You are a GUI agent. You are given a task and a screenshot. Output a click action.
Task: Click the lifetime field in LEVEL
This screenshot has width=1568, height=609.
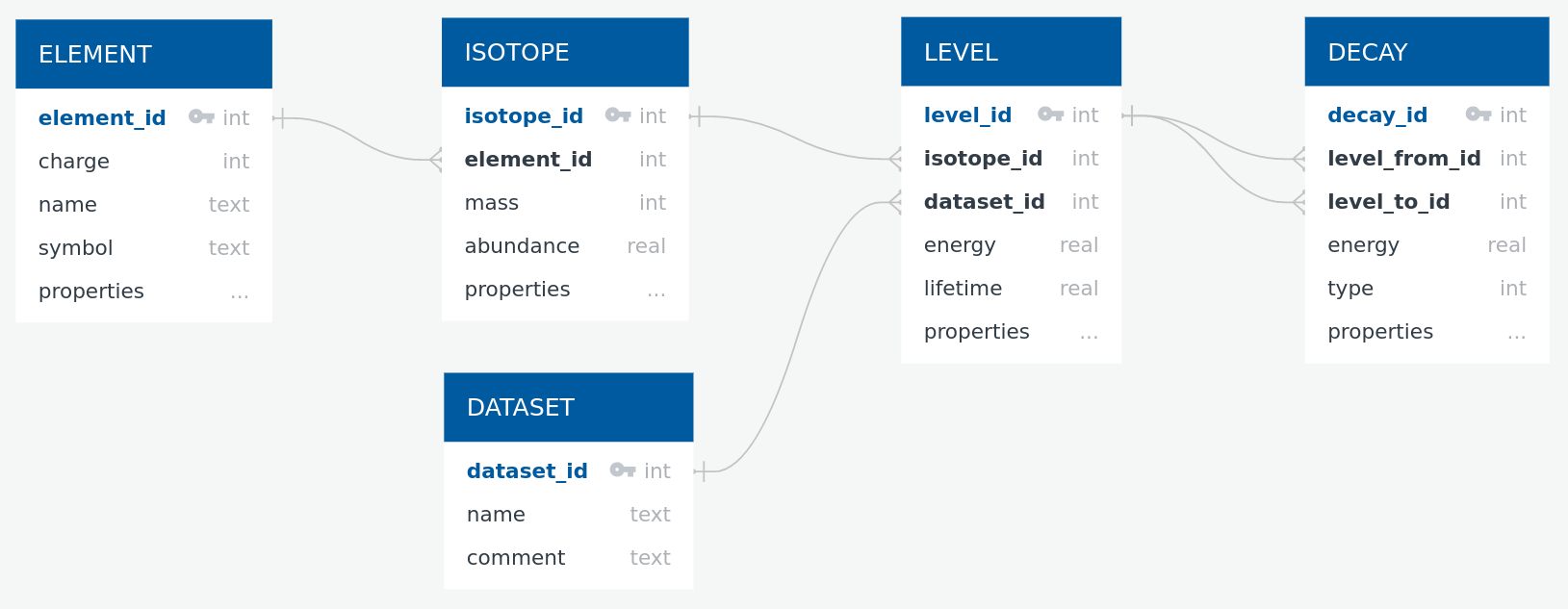click(963, 289)
